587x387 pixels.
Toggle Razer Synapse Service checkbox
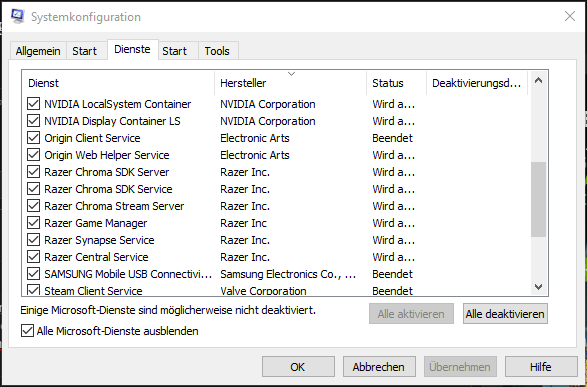[33, 240]
